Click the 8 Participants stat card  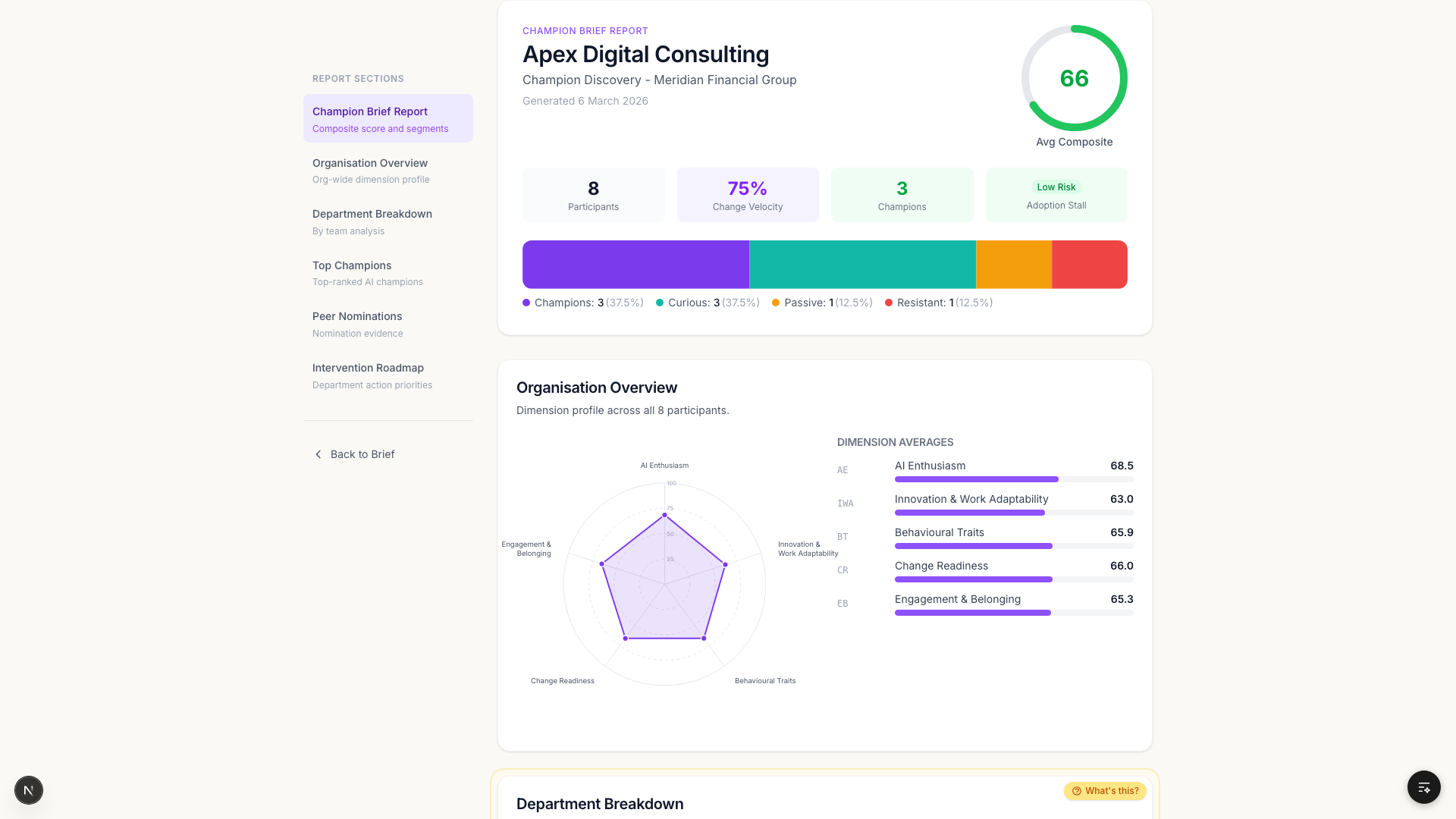tap(593, 195)
